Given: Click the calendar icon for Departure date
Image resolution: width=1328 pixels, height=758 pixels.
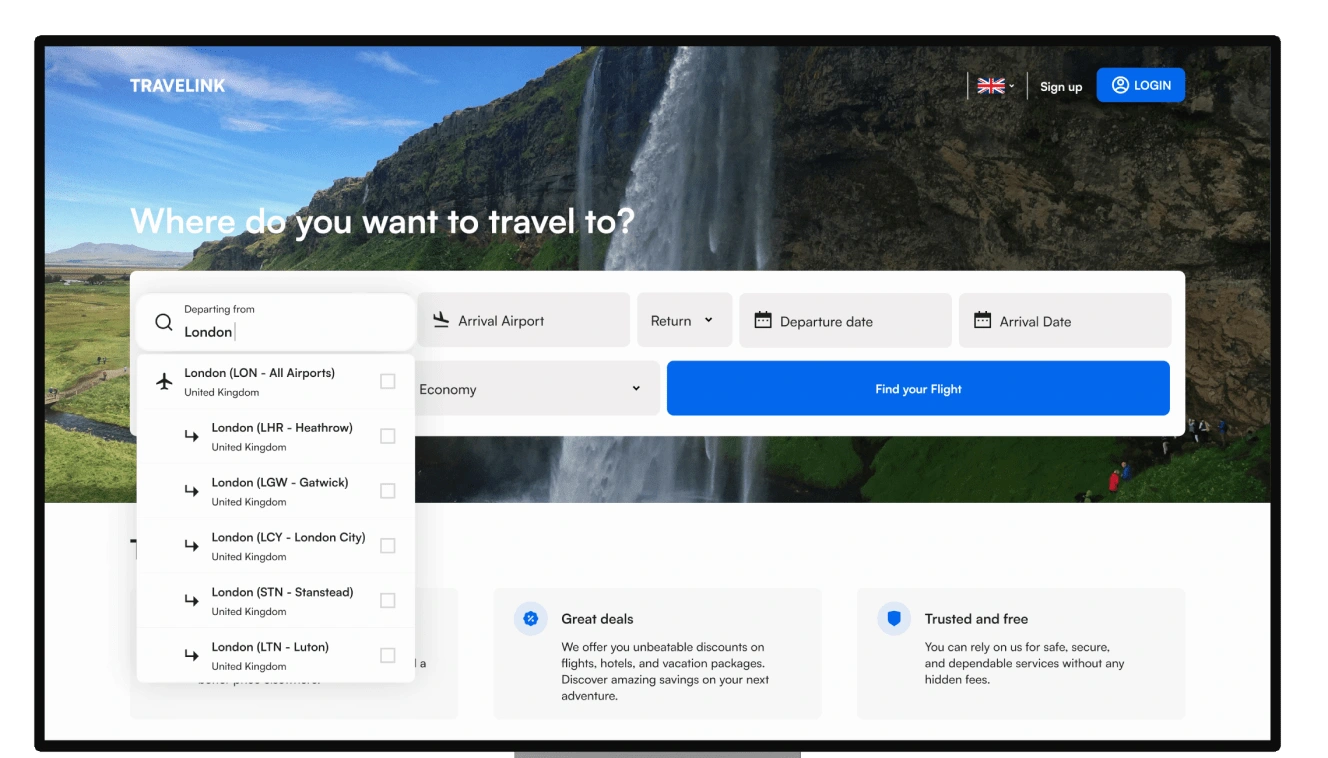Looking at the screenshot, I should click(763, 320).
